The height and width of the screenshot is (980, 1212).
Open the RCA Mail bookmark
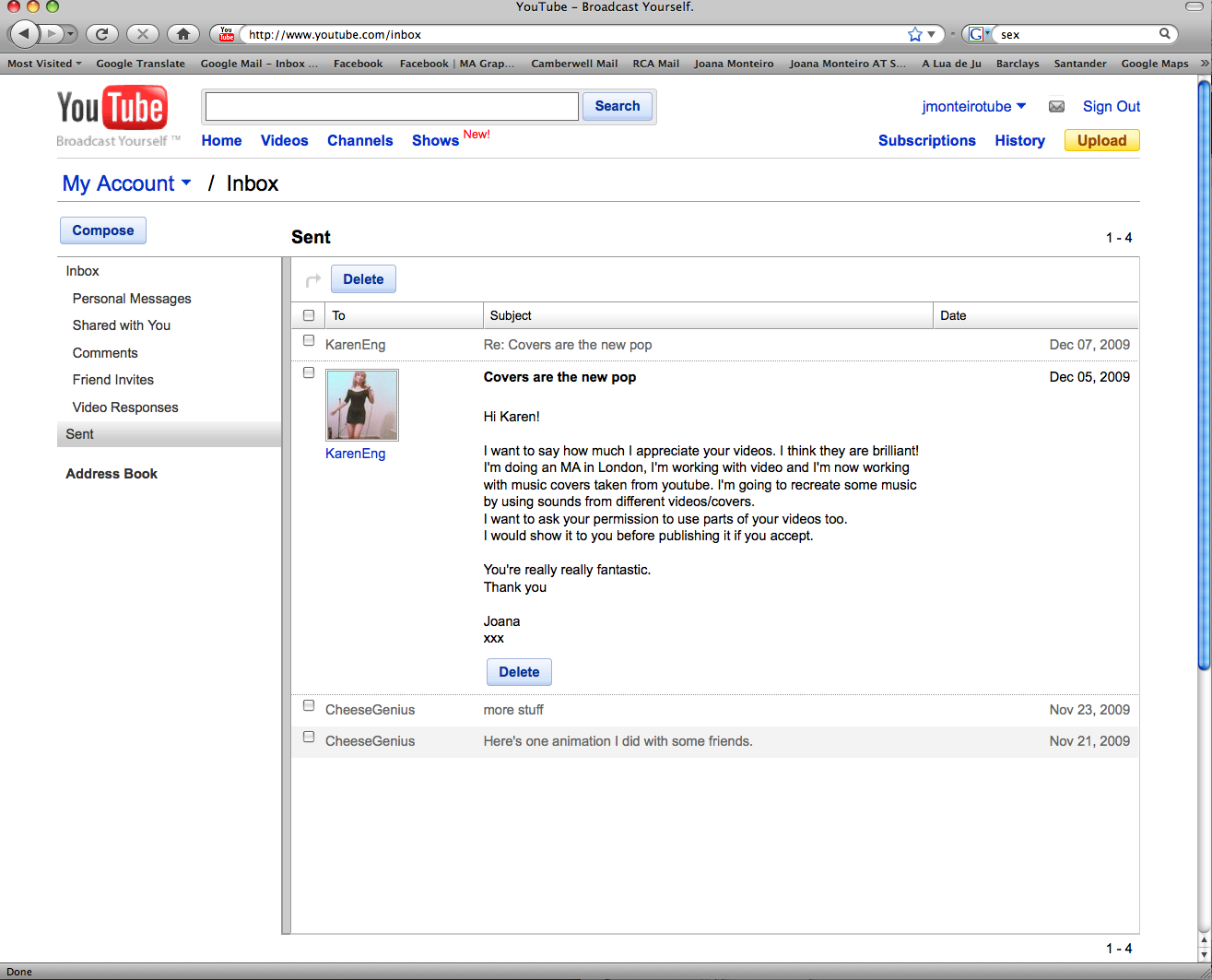(x=655, y=64)
